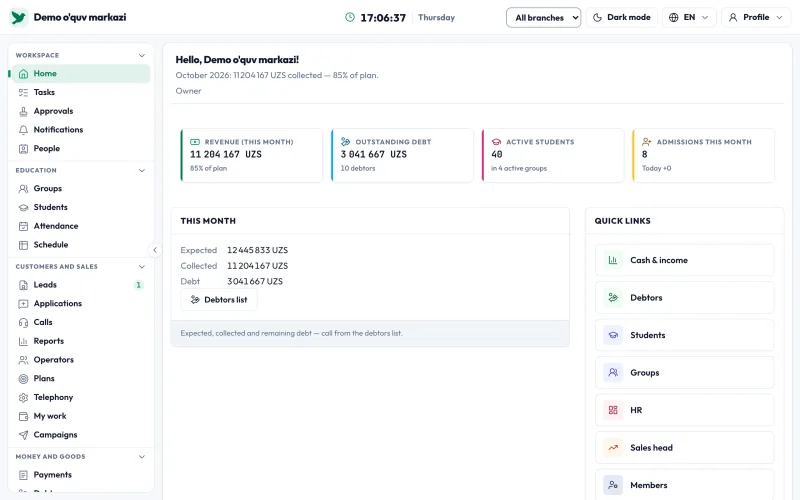The image size is (800, 500).
Task: Open the Debtors list button
Action: [x=219, y=300]
